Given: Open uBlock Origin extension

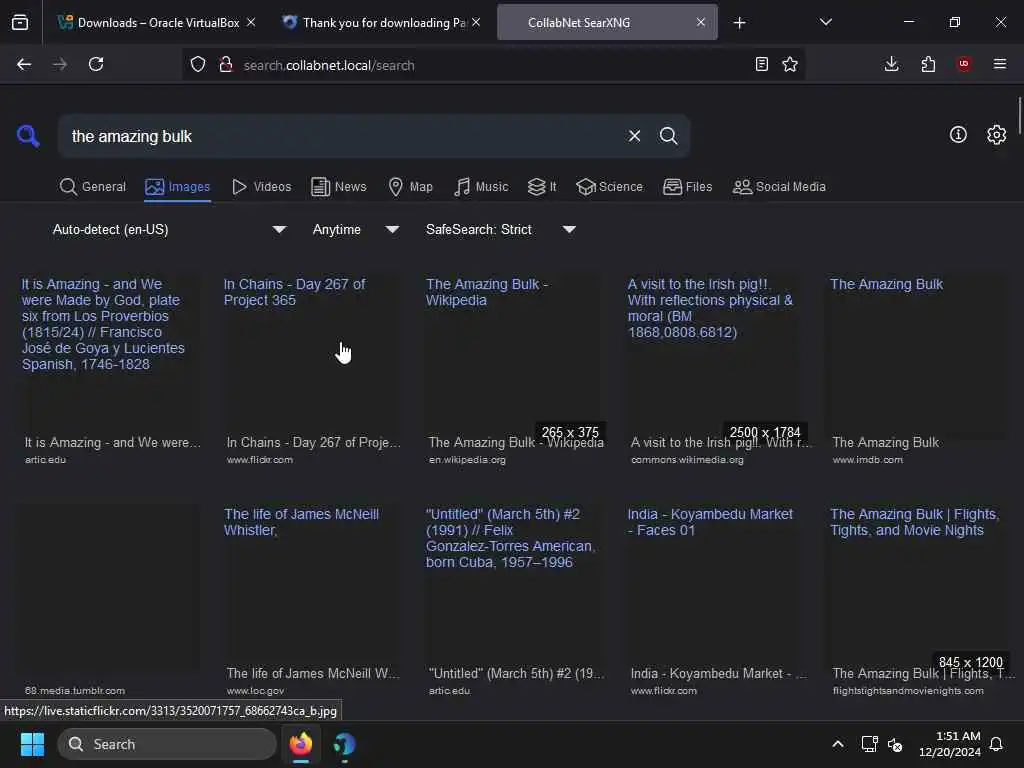Looking at the screenshot, I should tap(964, 64).
